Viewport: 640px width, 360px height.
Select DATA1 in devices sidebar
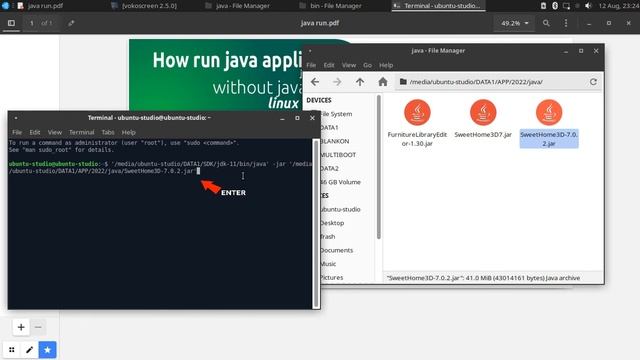point(329,128)
